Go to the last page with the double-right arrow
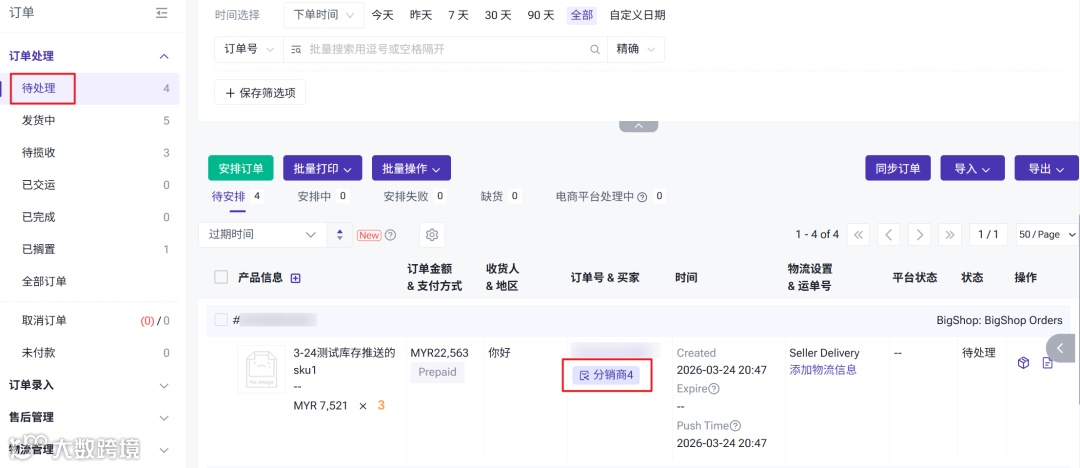The image size is (1080, 468). tap(950, 234)
